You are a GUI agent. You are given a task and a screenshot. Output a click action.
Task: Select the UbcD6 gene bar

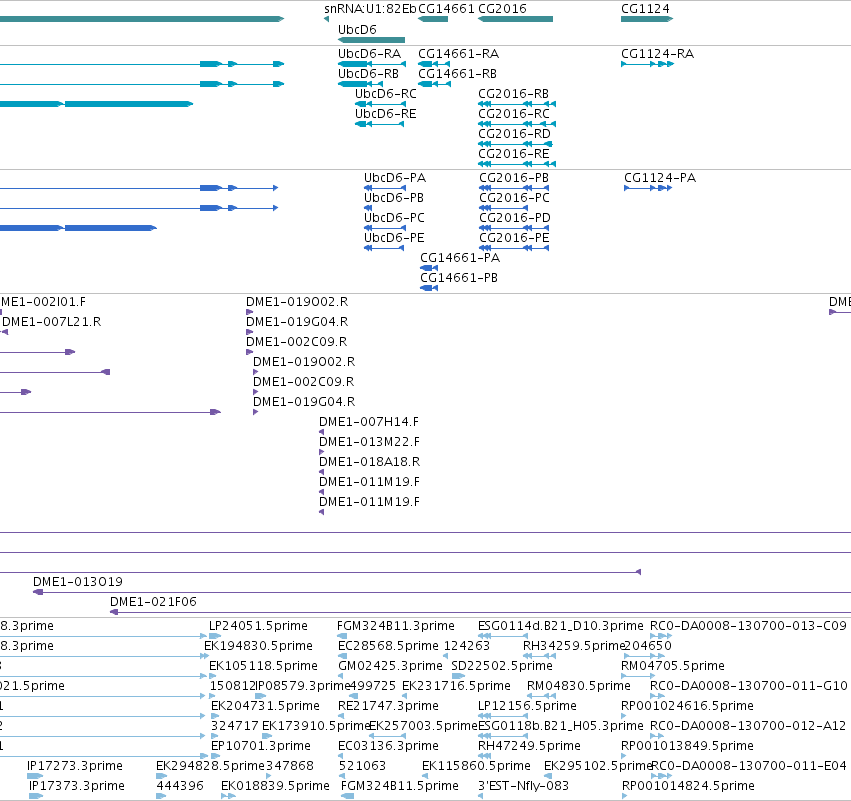371,40
